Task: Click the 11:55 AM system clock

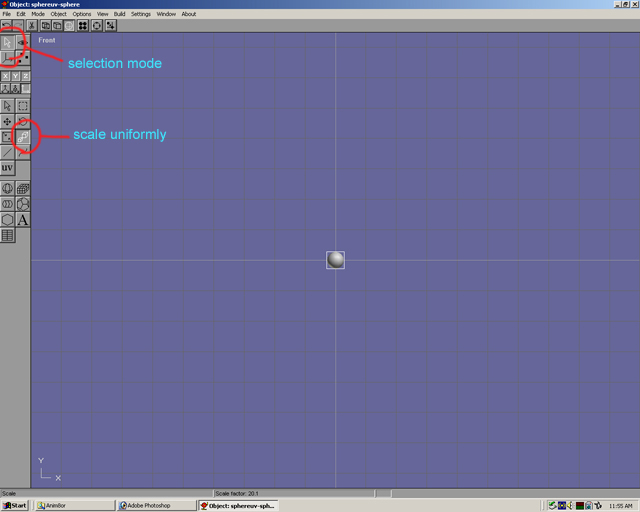Action: click(621, 506)
